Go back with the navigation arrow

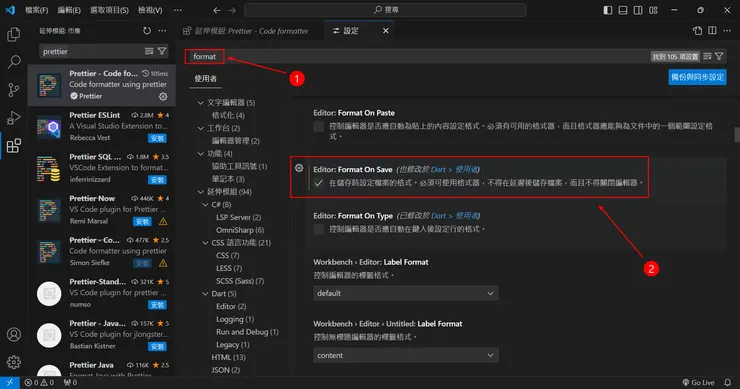(217, 10)
